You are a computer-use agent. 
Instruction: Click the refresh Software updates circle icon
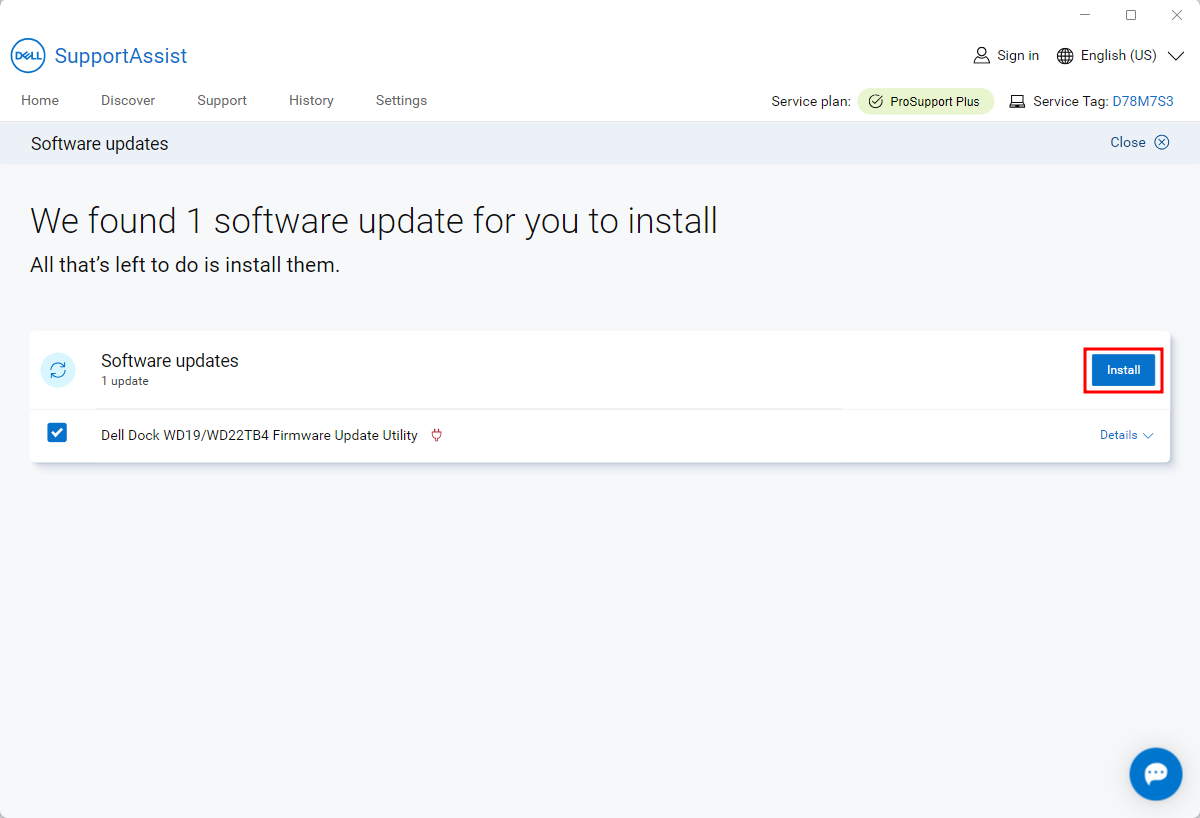click(58, 370)
